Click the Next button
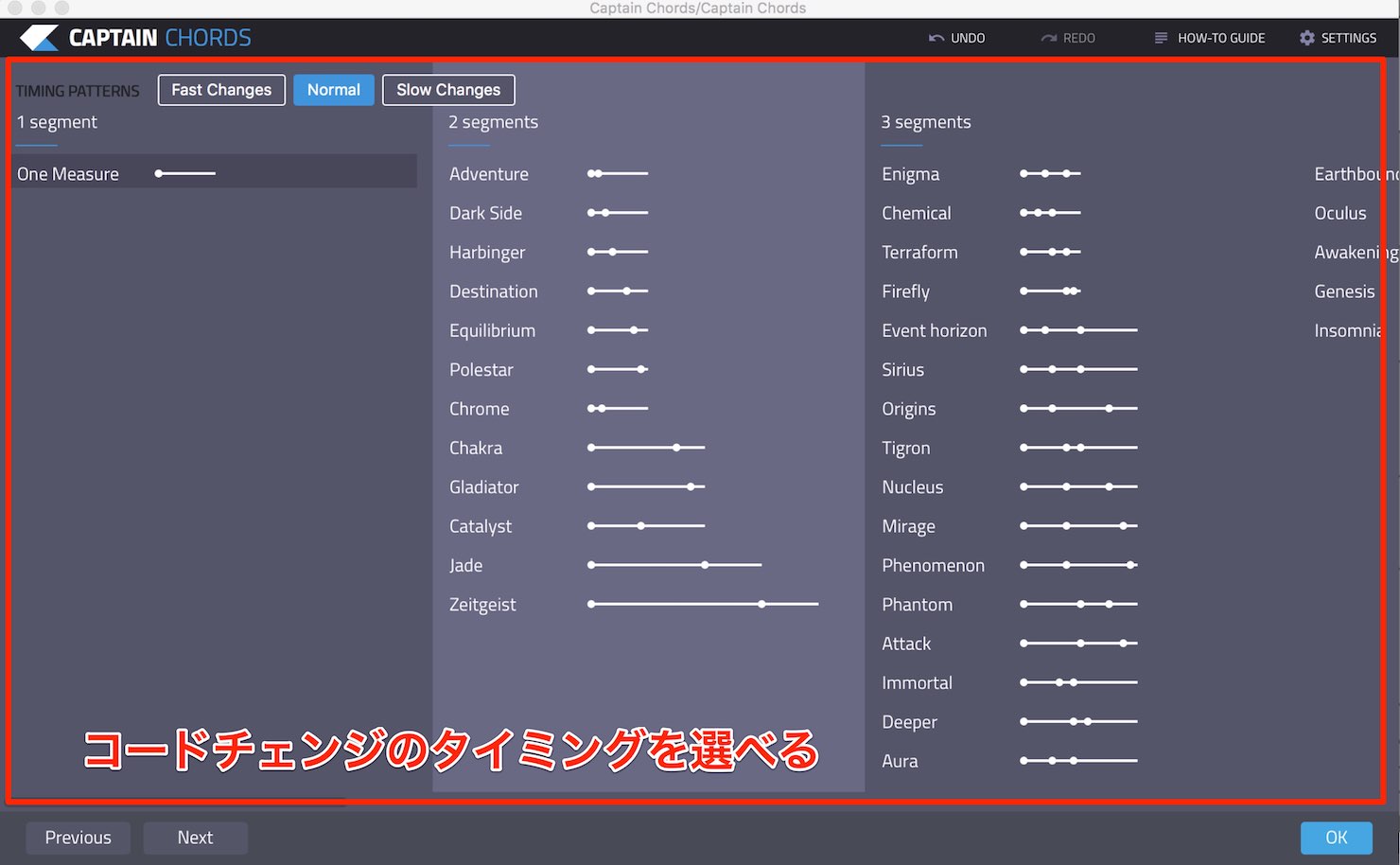This screenshot has height=865, width=1400. point(195,838)
